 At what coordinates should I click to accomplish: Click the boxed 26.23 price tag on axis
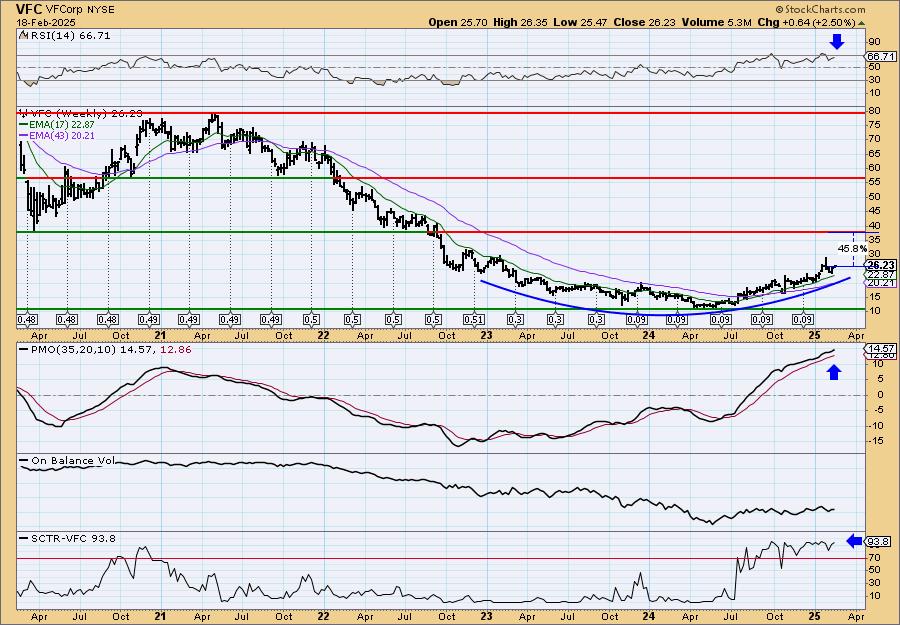coord(880,265)
